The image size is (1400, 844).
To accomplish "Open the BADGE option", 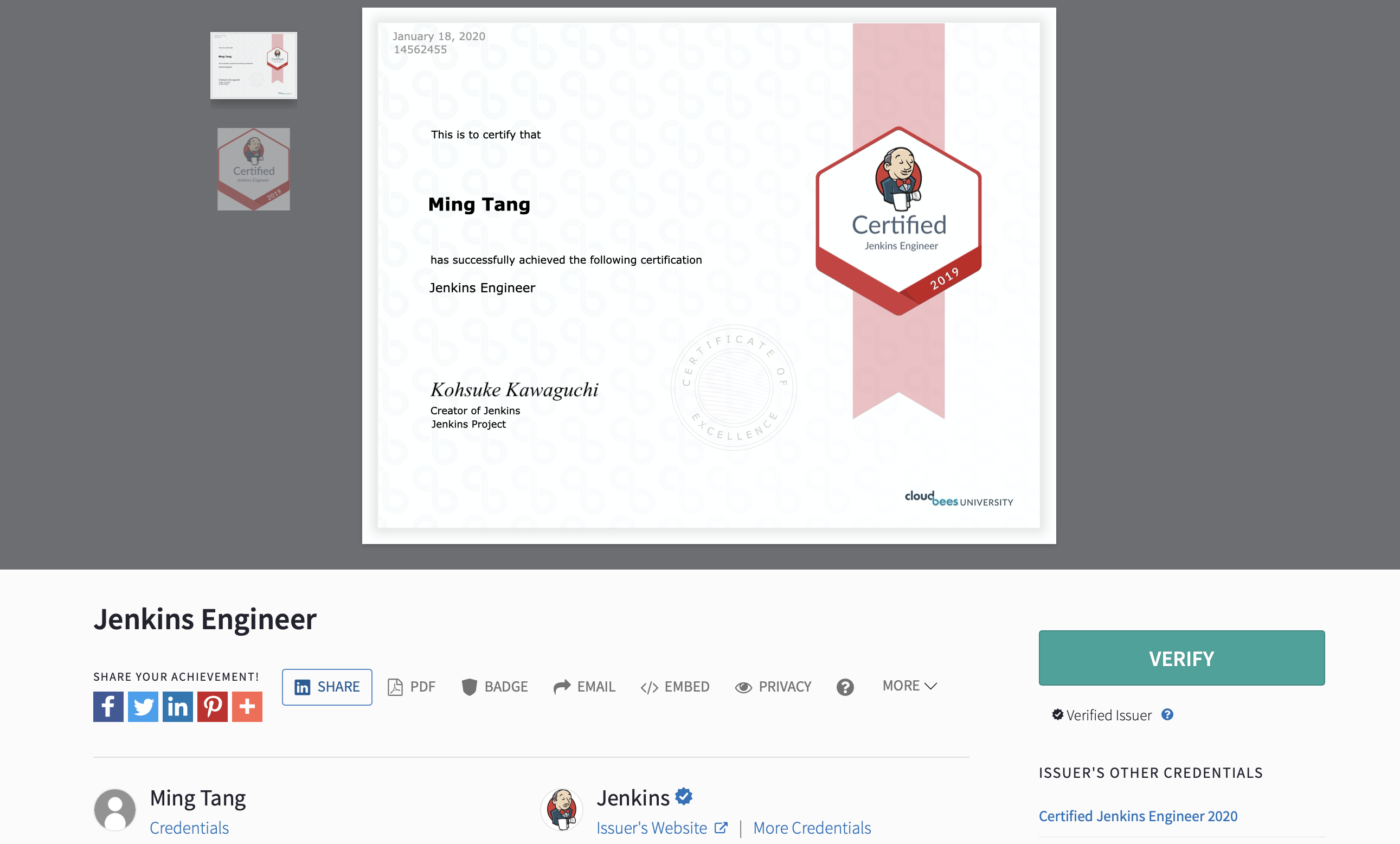I will click(x=495, y=687).
